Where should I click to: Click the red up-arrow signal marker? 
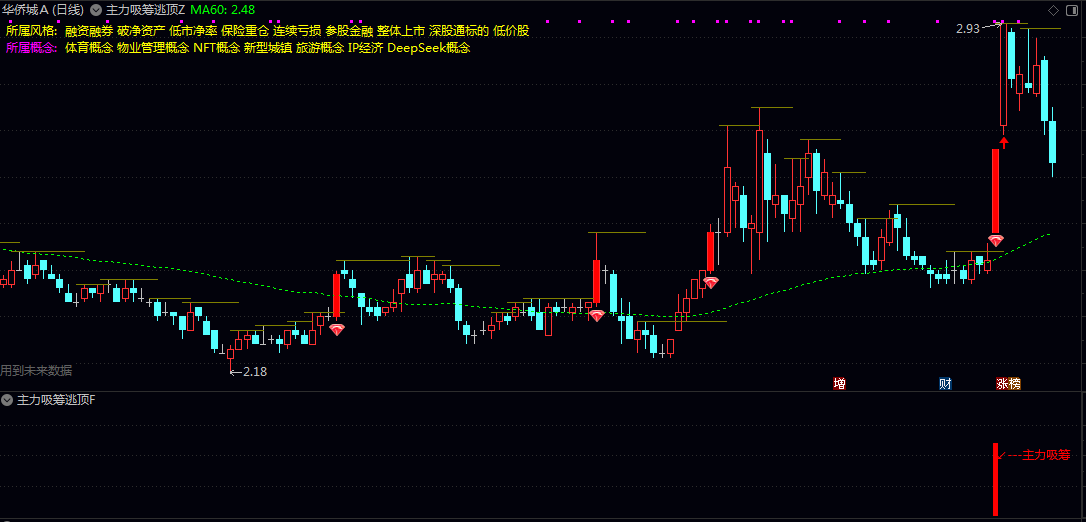point(1004,143)
